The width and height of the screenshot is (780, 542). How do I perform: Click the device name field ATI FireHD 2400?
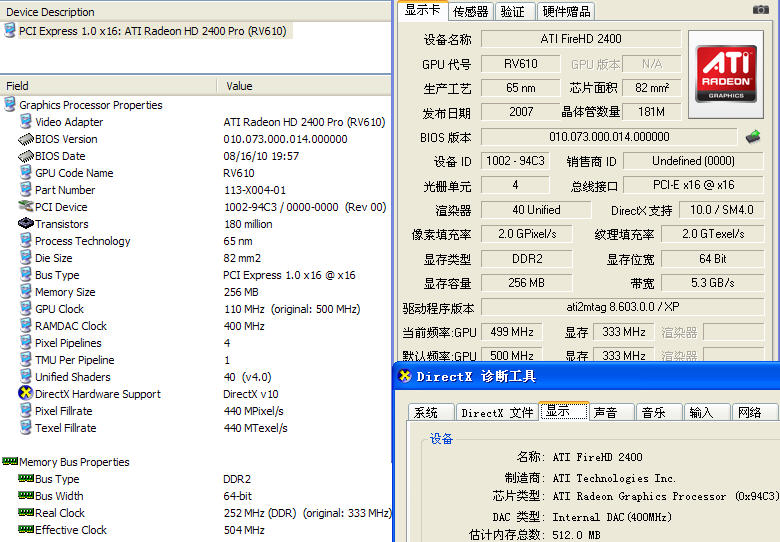(581, 39)
